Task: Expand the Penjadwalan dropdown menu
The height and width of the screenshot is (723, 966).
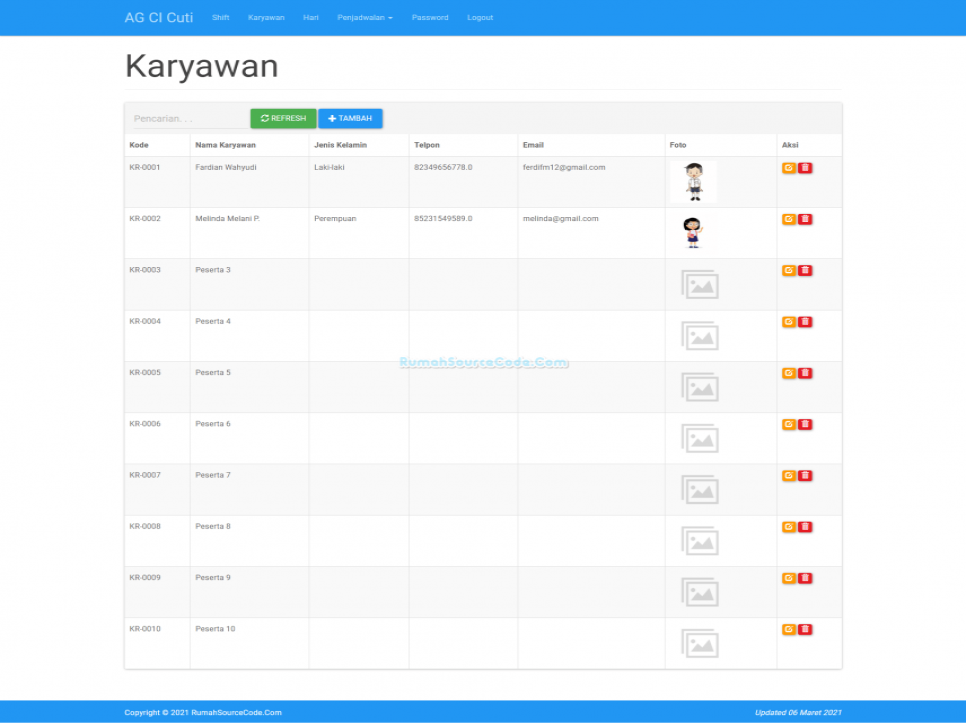Action: [x=365, y=17]
